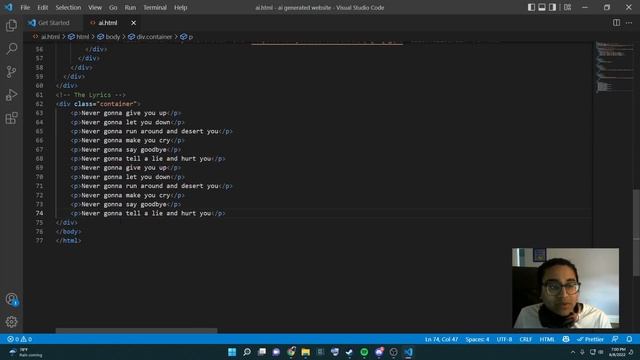Open the taskbar clock and date
This screenshot has width=640, height=360.
coord(618,352)
